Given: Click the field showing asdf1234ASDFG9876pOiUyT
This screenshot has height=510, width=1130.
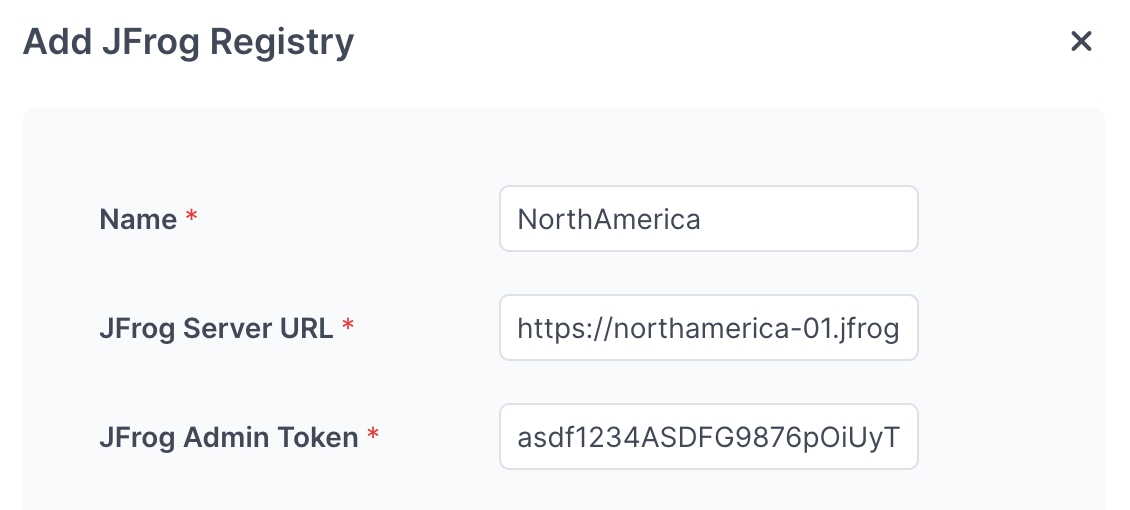Looking at the screenshot, I should (x=708, y=437).
